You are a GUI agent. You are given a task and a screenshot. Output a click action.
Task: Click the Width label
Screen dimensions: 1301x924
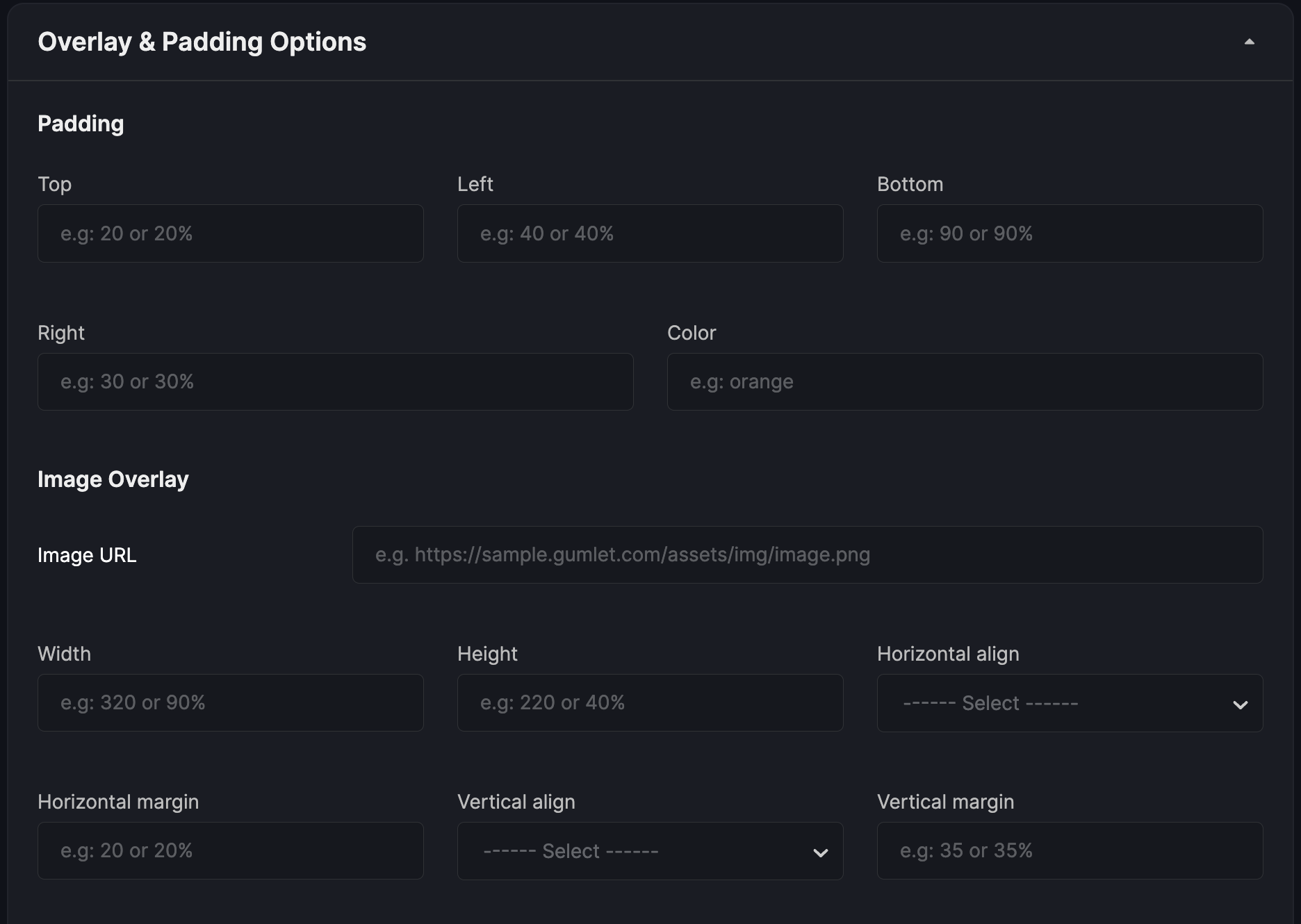[x=65, y=654]
